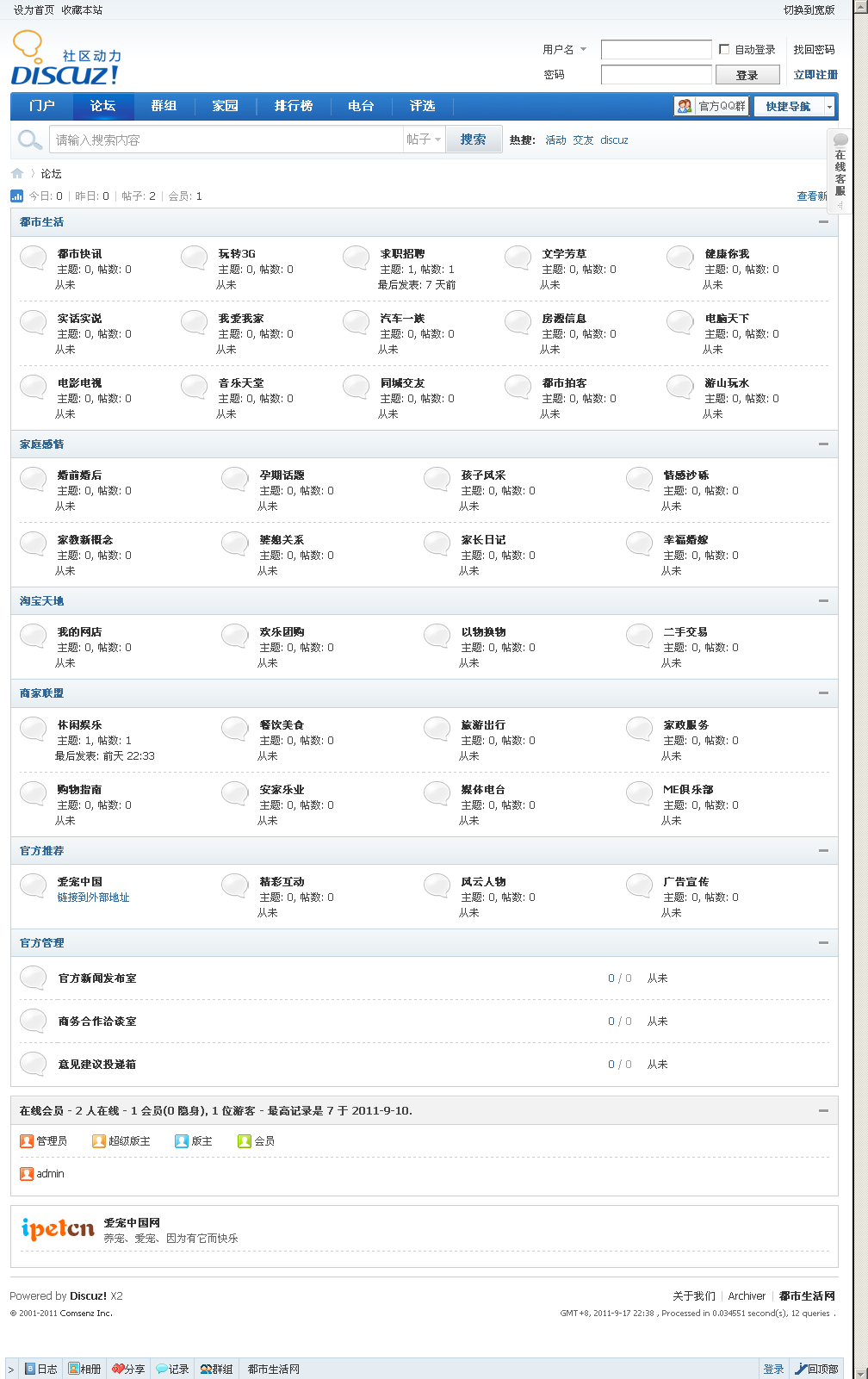Click the 健康你我 forum bubble icon
This screenshot has height=1379, width=868.
[680, 258]
